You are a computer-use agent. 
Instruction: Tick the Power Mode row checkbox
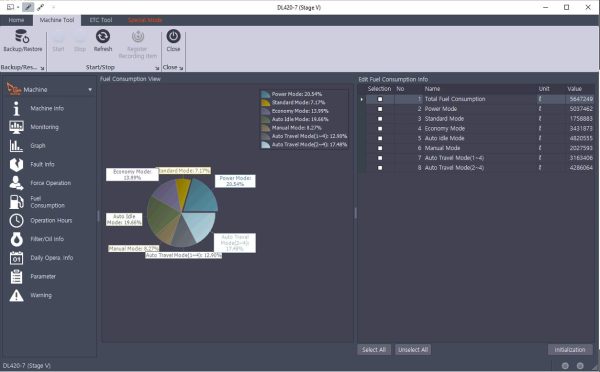[380, 109]
